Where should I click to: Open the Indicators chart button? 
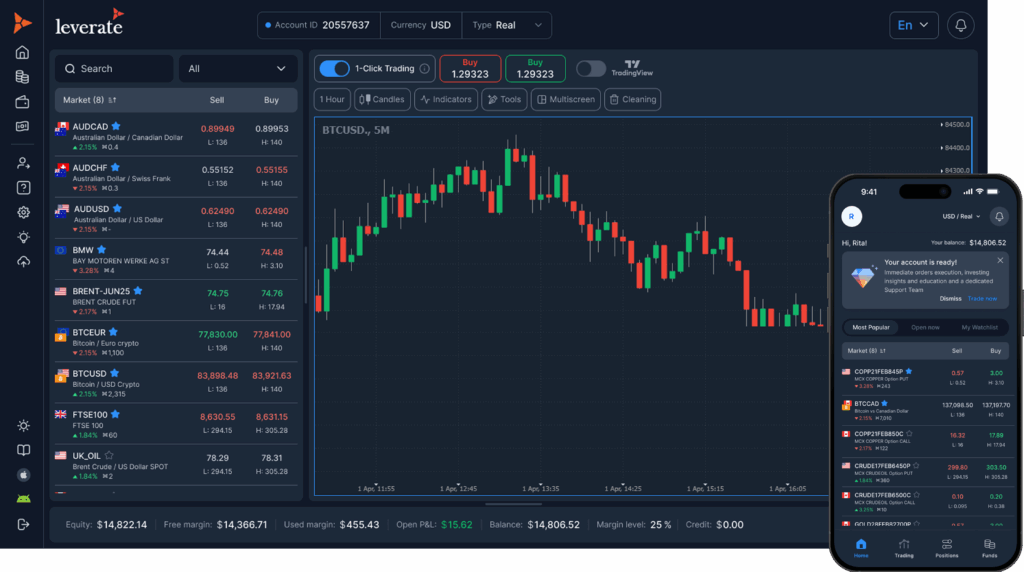click(x=445, y=99)
